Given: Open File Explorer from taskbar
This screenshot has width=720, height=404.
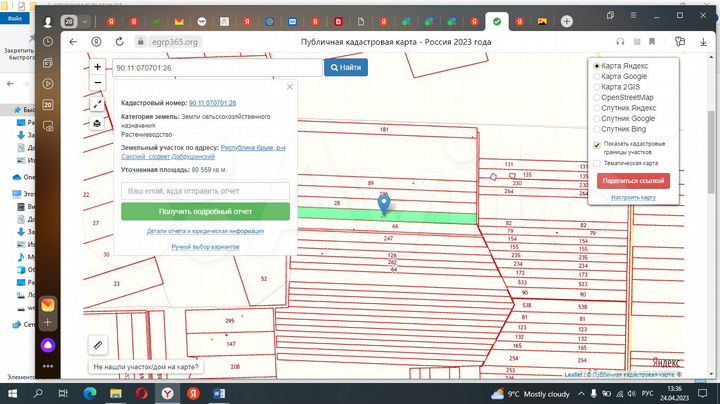Looking at the screenshot, I should pos(116,393).
